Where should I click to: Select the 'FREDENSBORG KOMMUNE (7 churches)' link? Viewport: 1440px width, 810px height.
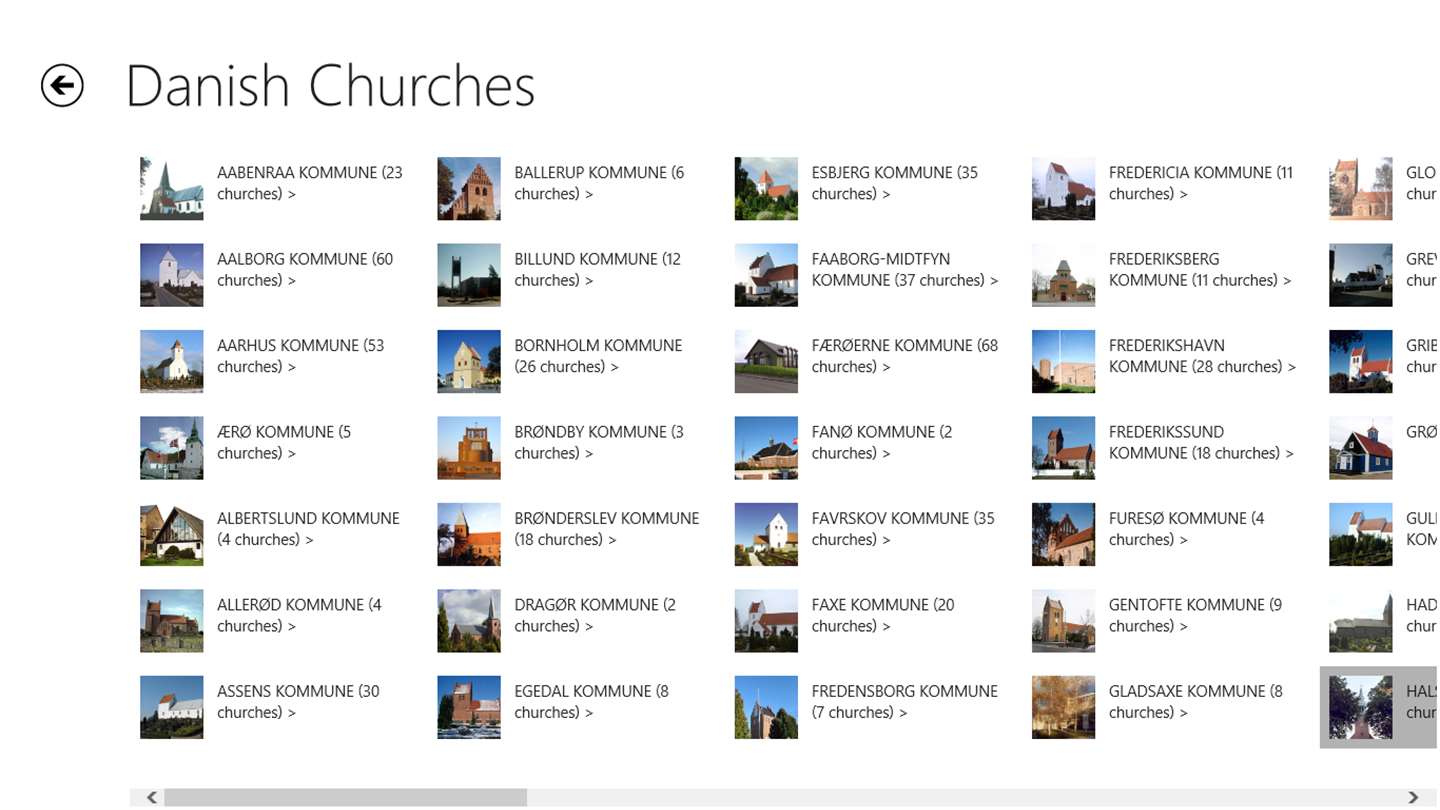[x=905, y=702]
